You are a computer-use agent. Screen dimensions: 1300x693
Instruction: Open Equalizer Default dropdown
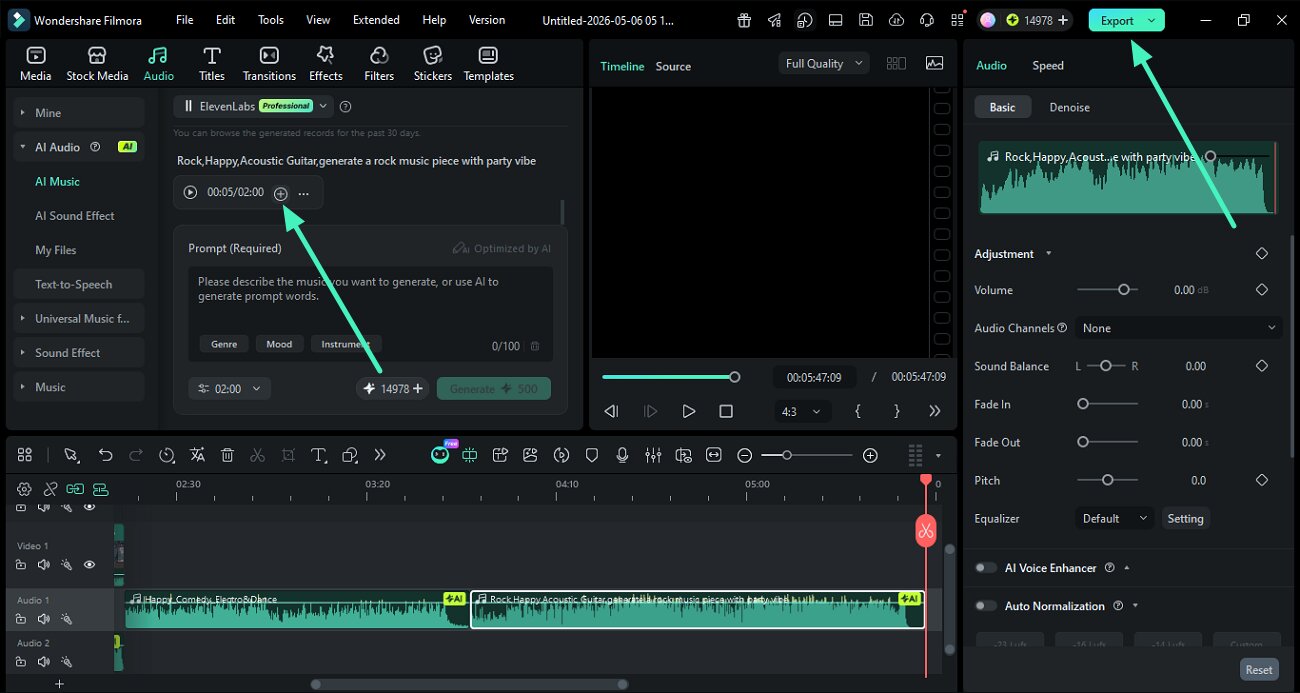coord(1115,518)
